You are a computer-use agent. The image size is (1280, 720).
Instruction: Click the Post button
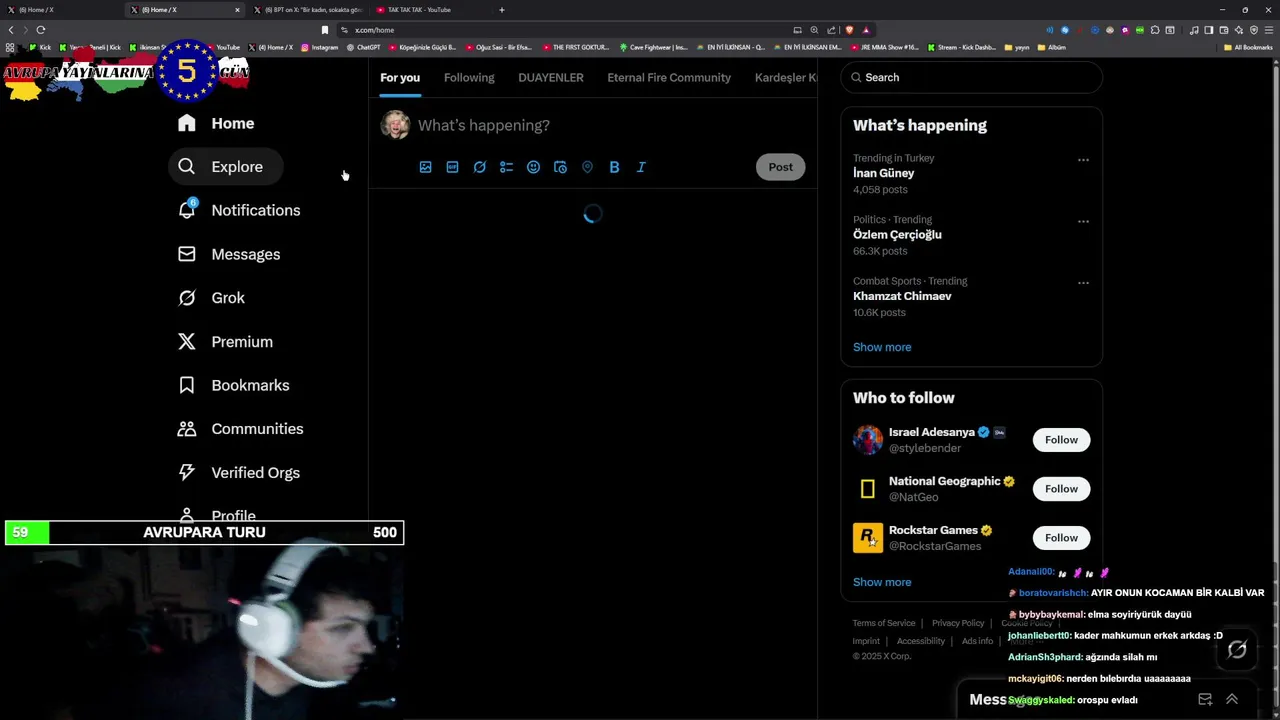click(x=781, y=167)
